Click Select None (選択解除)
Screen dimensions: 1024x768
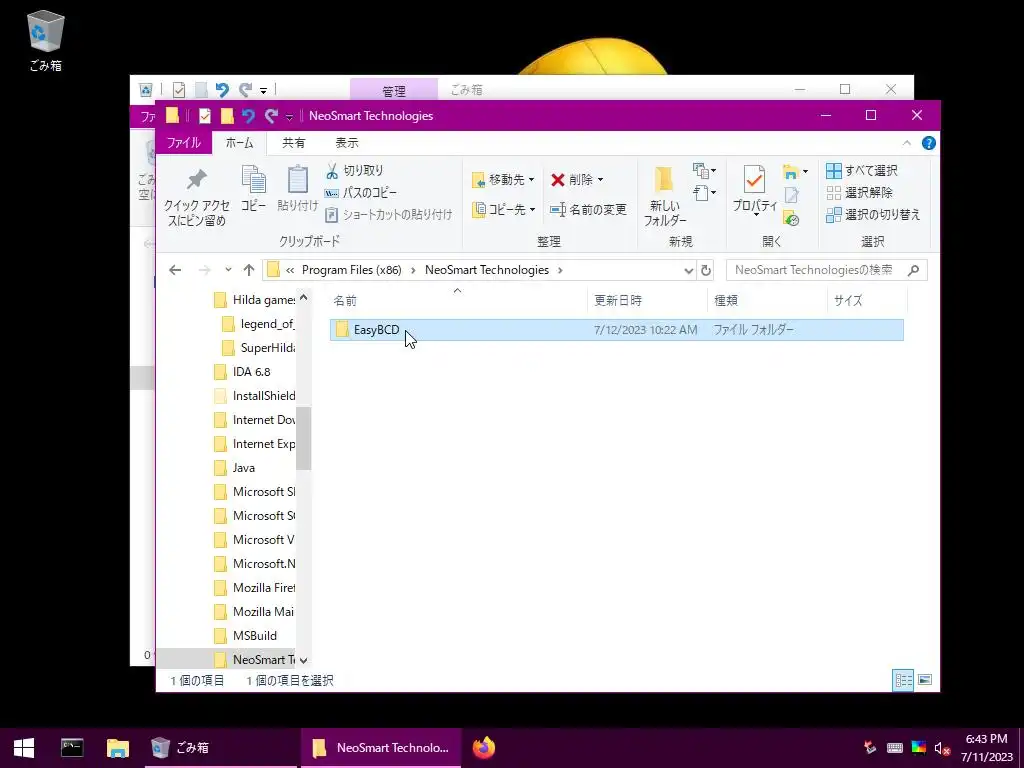coord(859,193)
